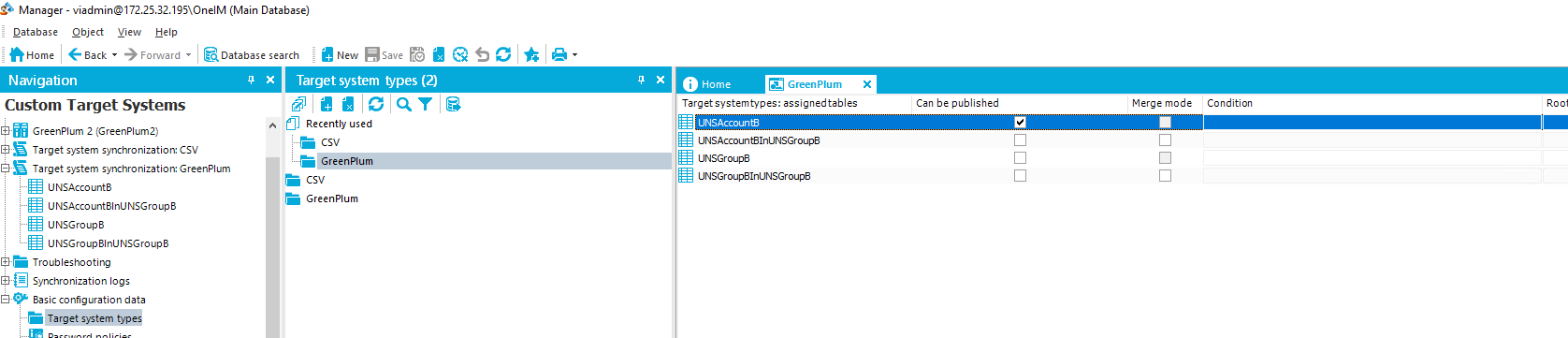Click multi-select icon in Target system types toolbar
The width and height of the screenshot is (1568, 338).
pos(298,104)
